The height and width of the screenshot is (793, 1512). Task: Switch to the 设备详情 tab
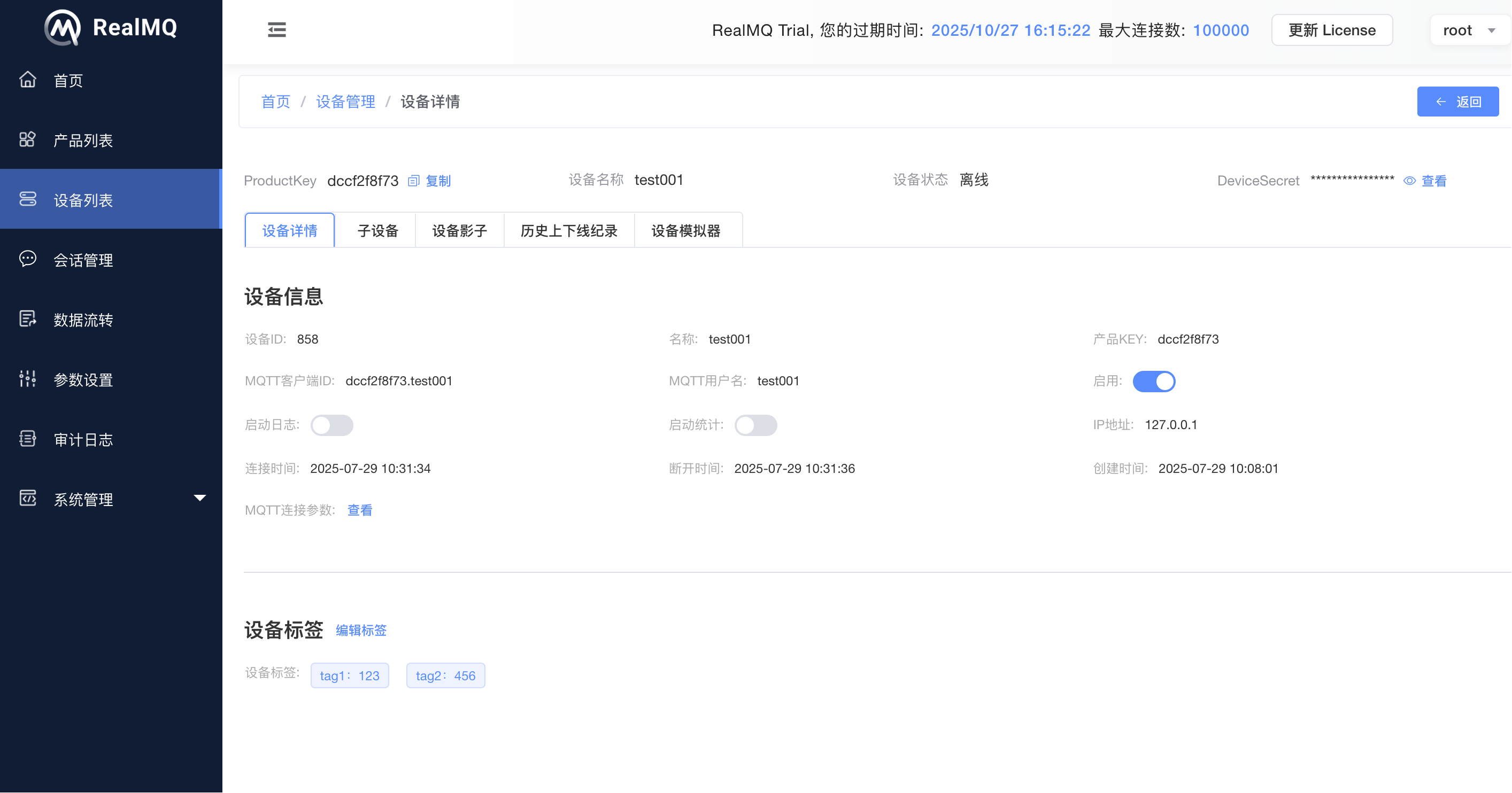[289, 230]
